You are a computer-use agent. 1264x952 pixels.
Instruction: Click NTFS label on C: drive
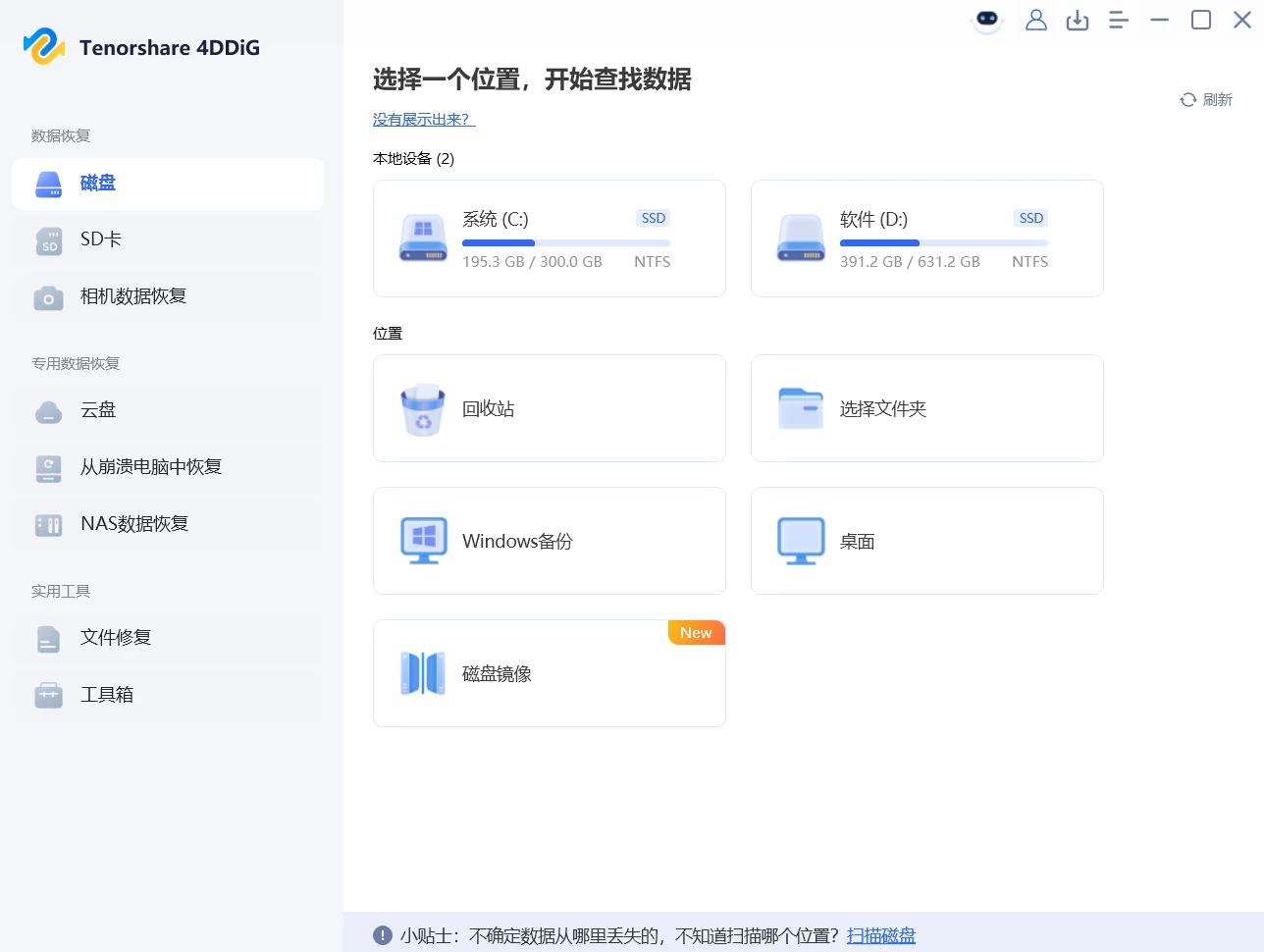click(x=653, y=262)
